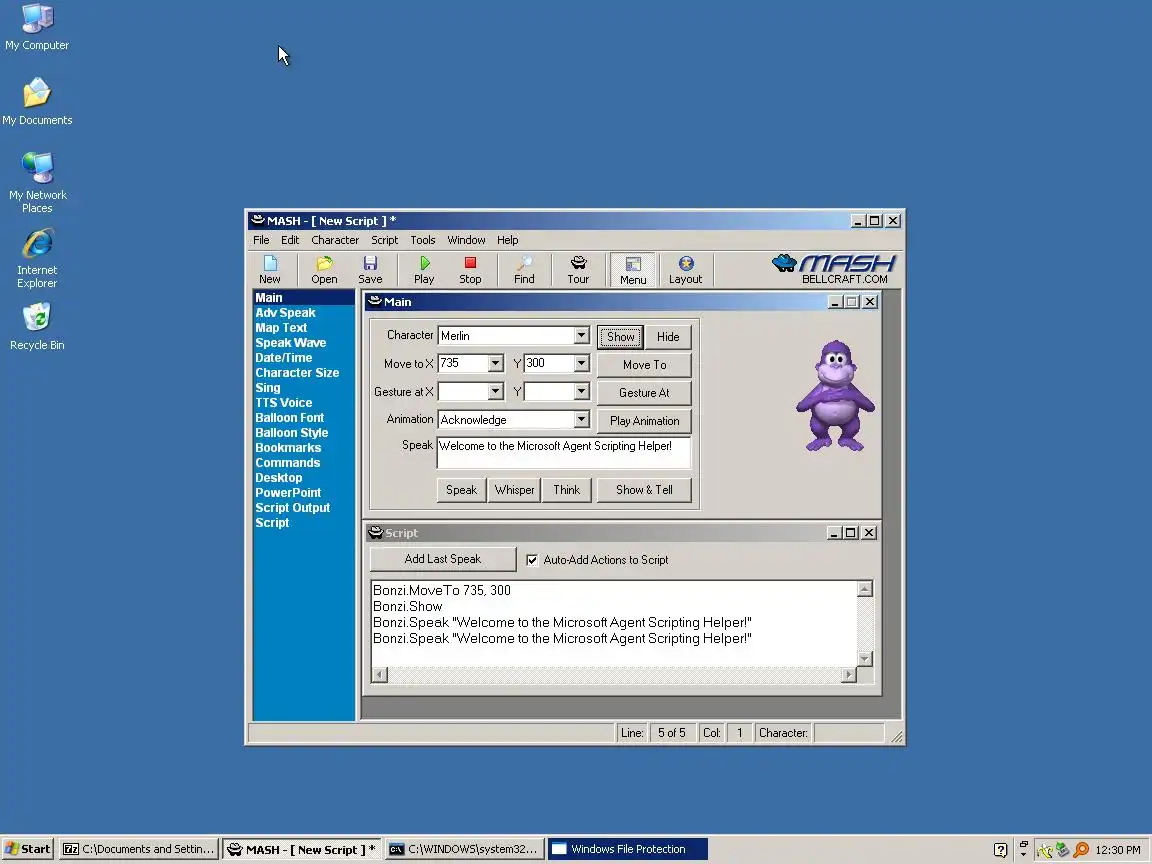Screen dimensions: 1152x864
Task: Click the Think button
Action: (566, 490)
